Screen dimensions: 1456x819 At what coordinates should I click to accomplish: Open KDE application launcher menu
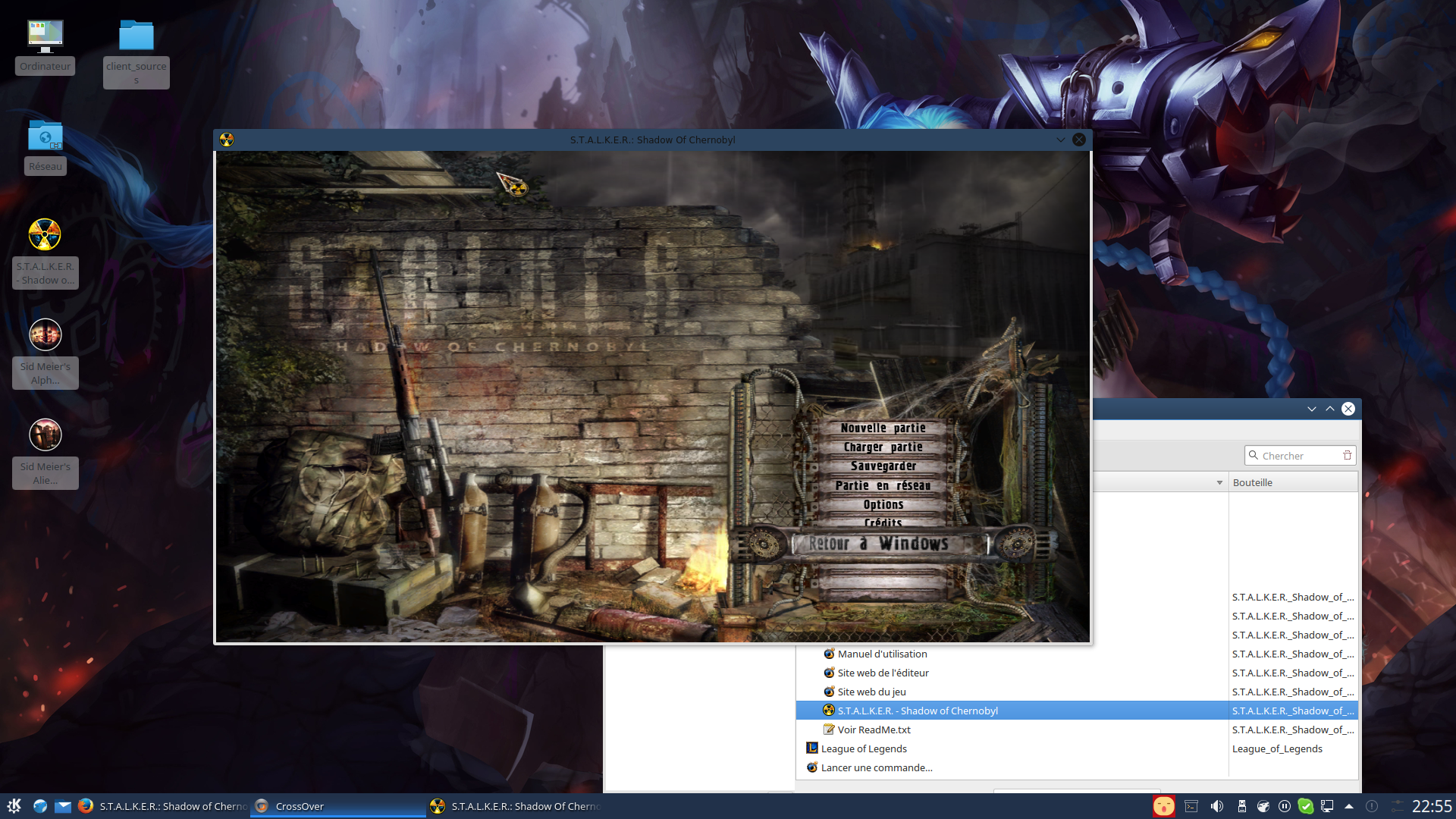pyautogui.click(x=14, y=806)
